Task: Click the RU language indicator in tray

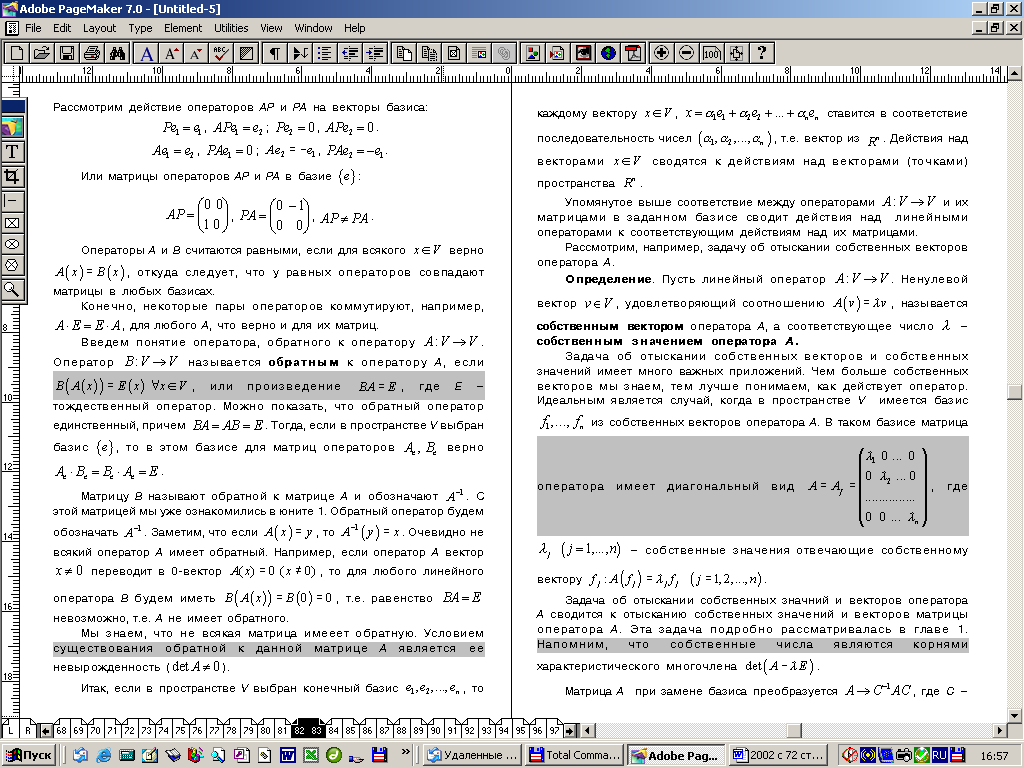Action: click(x=939, y=755)
